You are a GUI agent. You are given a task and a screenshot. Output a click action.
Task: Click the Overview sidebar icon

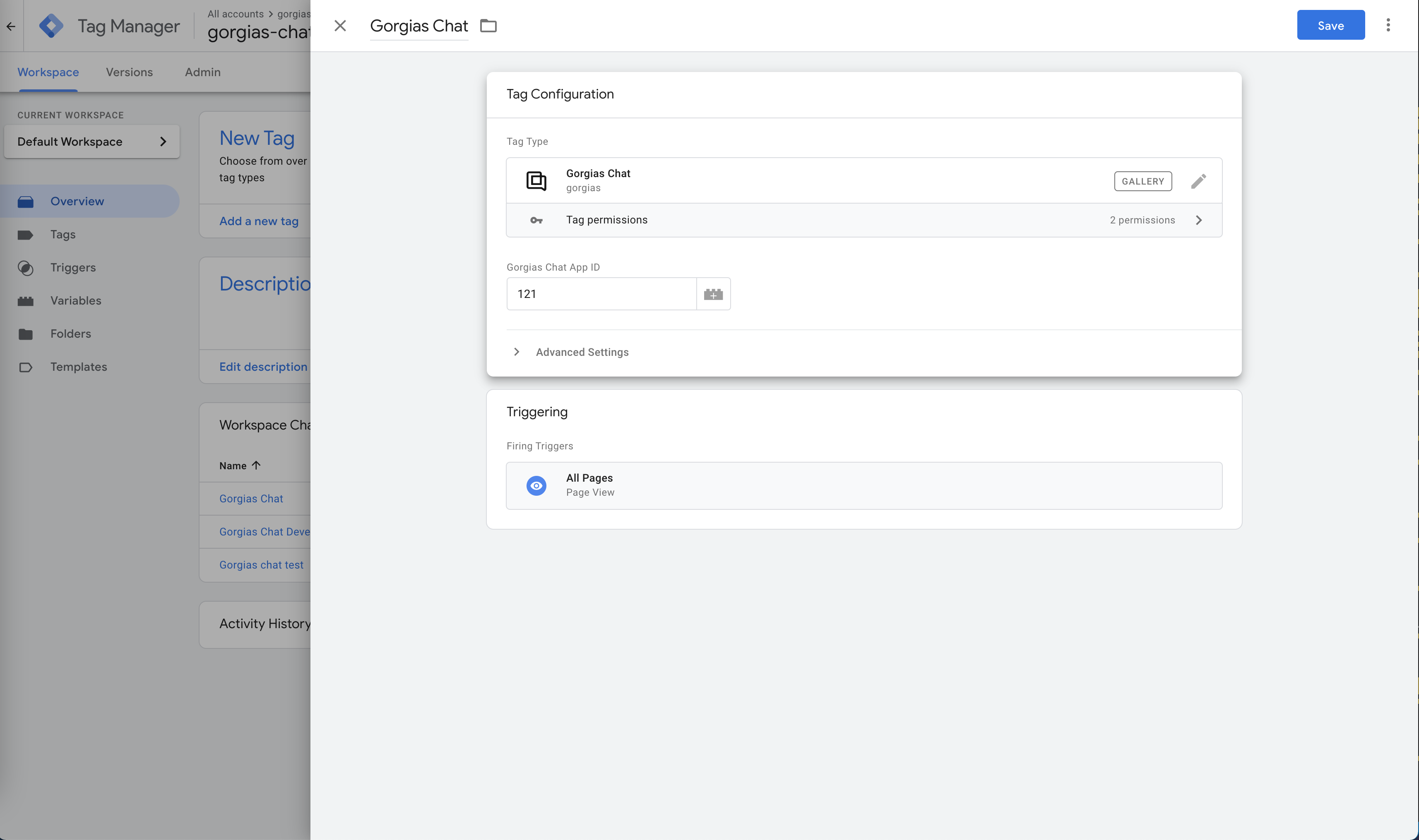coord(26,202)
